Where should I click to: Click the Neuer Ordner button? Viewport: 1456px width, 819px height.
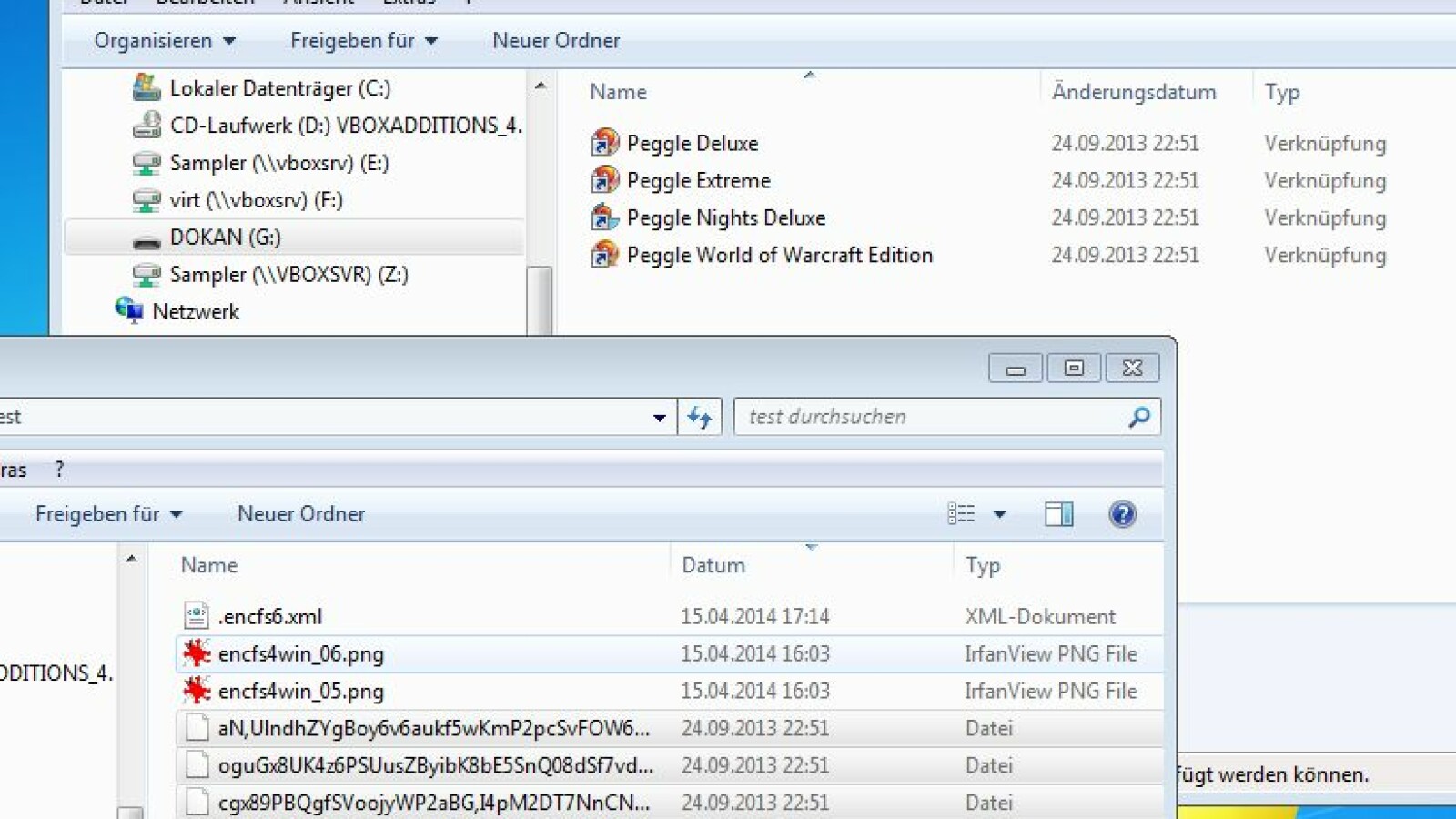[x=300, y=514]
